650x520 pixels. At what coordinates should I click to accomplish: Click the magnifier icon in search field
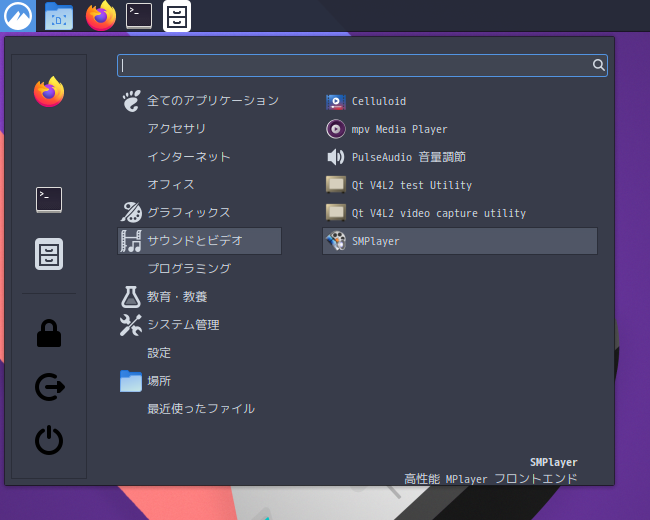598,65
